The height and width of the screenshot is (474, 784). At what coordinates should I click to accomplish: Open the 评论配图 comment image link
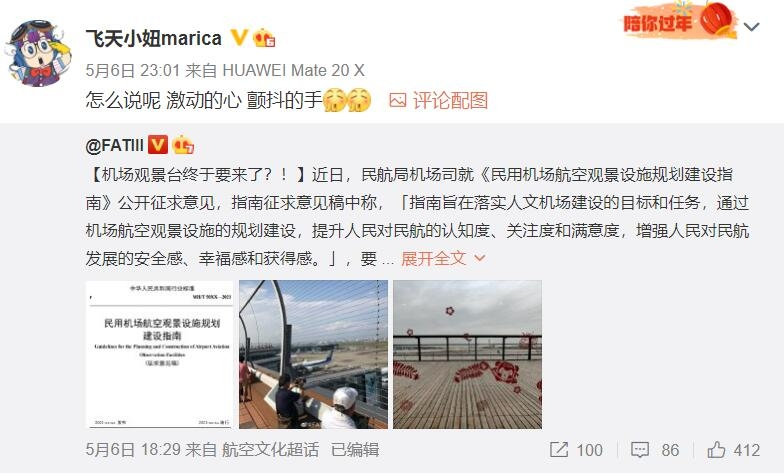coord(450,100)
